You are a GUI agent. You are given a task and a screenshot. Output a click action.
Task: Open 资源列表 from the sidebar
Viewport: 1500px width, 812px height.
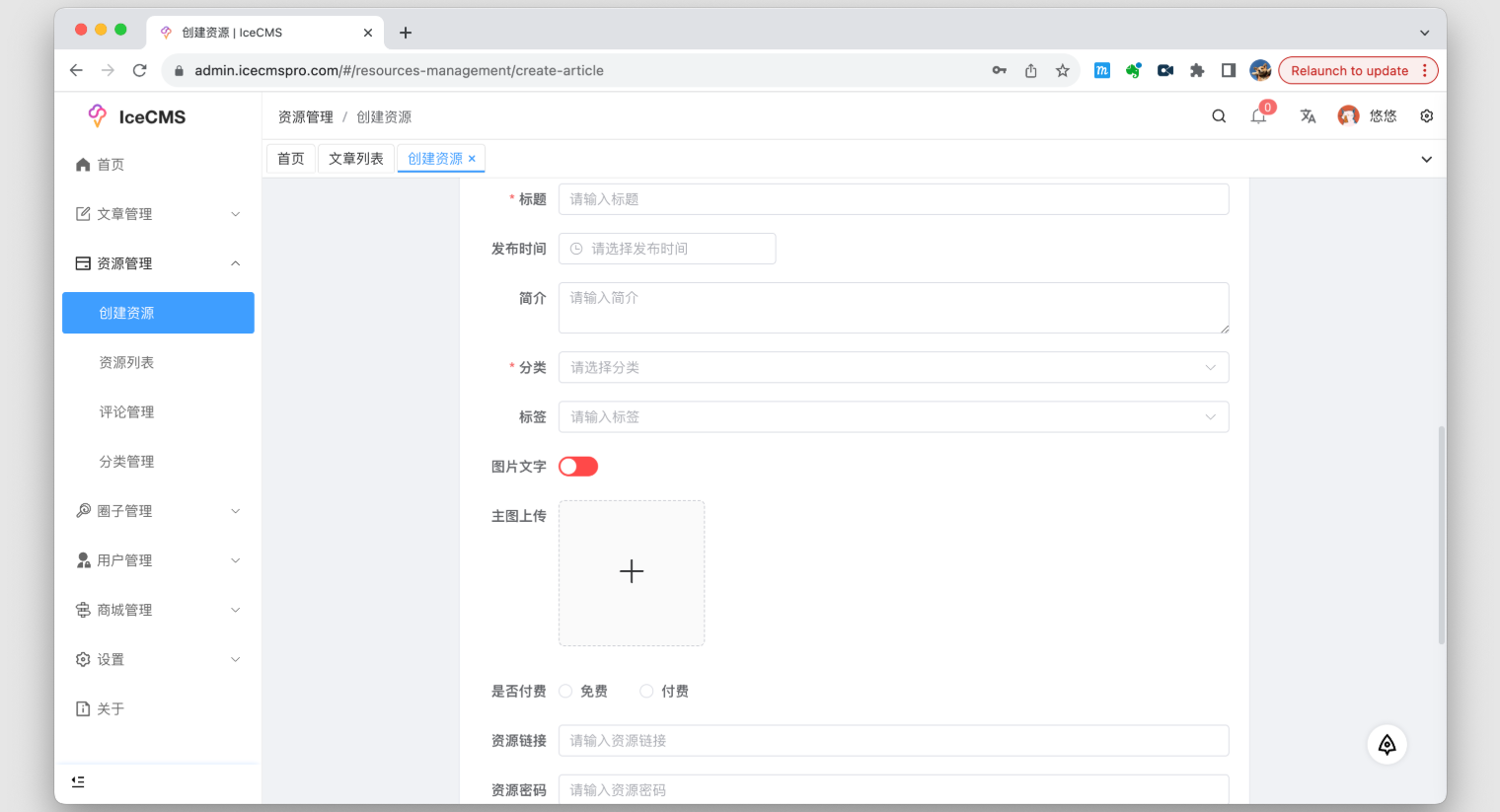[126, 362]
